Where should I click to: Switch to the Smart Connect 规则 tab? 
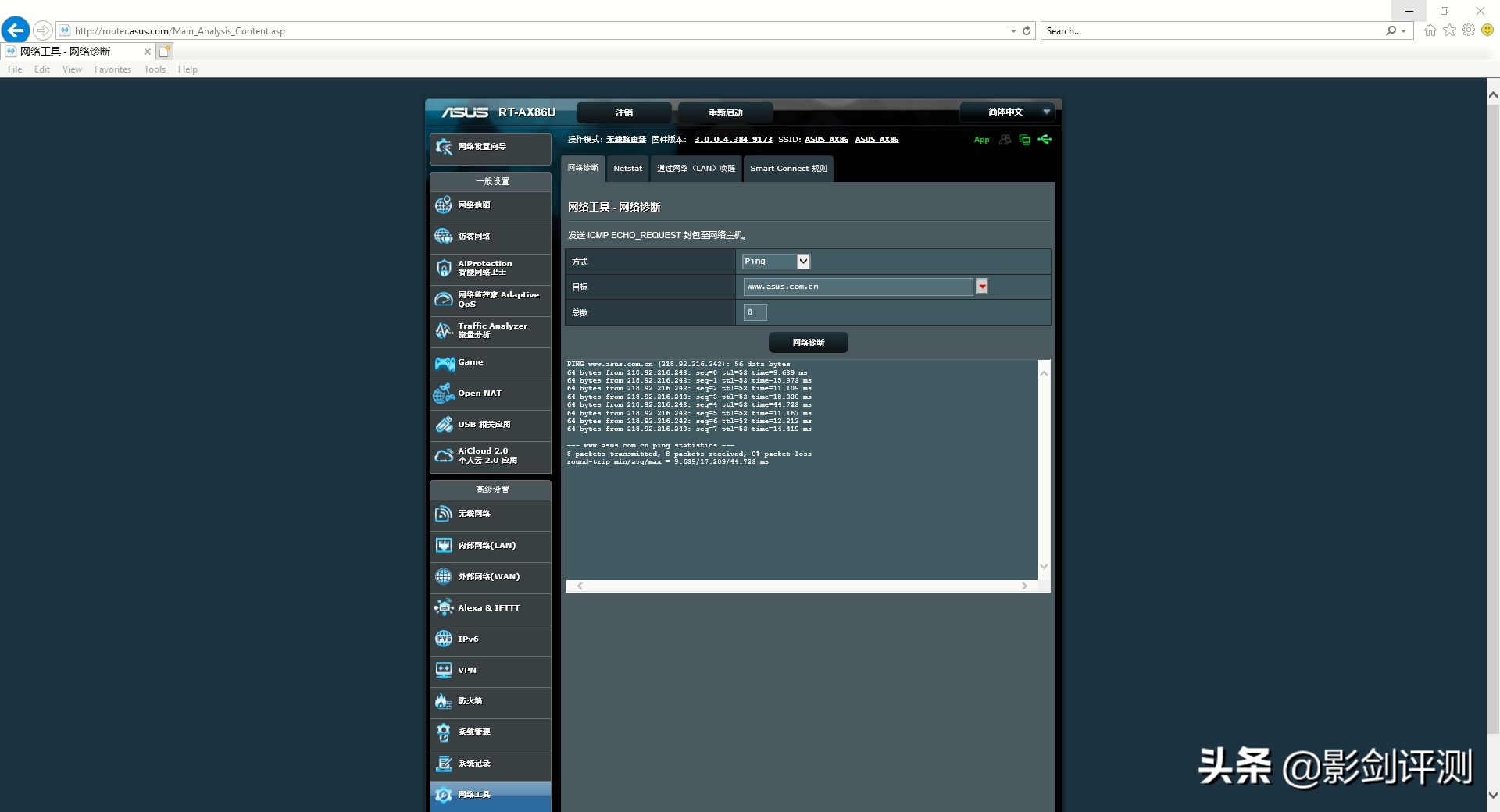click(788, 169)
